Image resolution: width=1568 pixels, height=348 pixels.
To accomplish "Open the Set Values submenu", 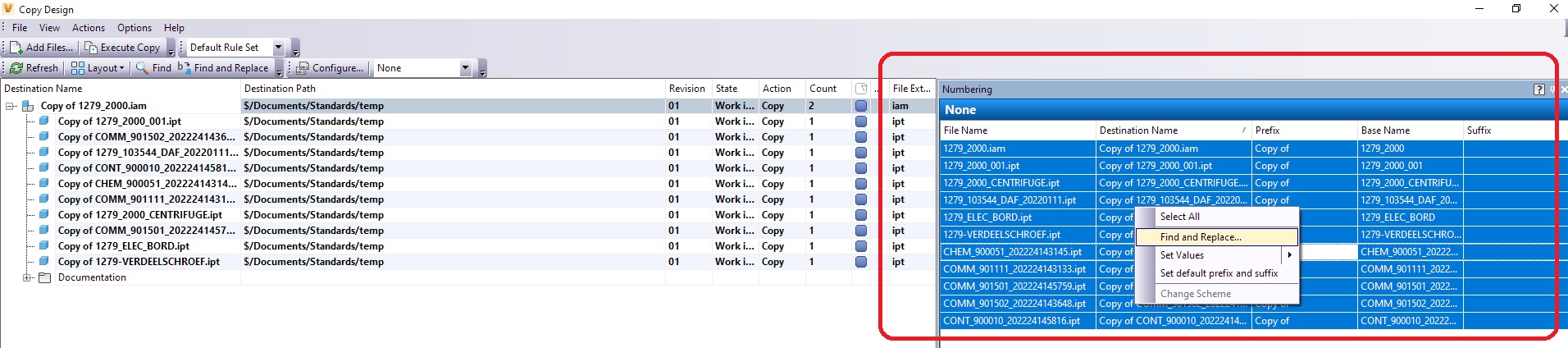I will [x=1217, y=255].
